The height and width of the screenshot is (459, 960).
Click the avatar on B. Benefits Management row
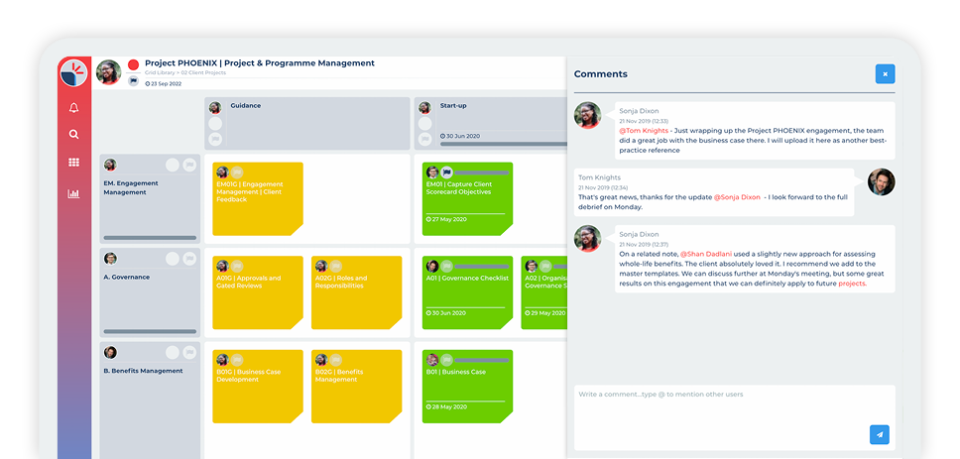coord(110,353)
